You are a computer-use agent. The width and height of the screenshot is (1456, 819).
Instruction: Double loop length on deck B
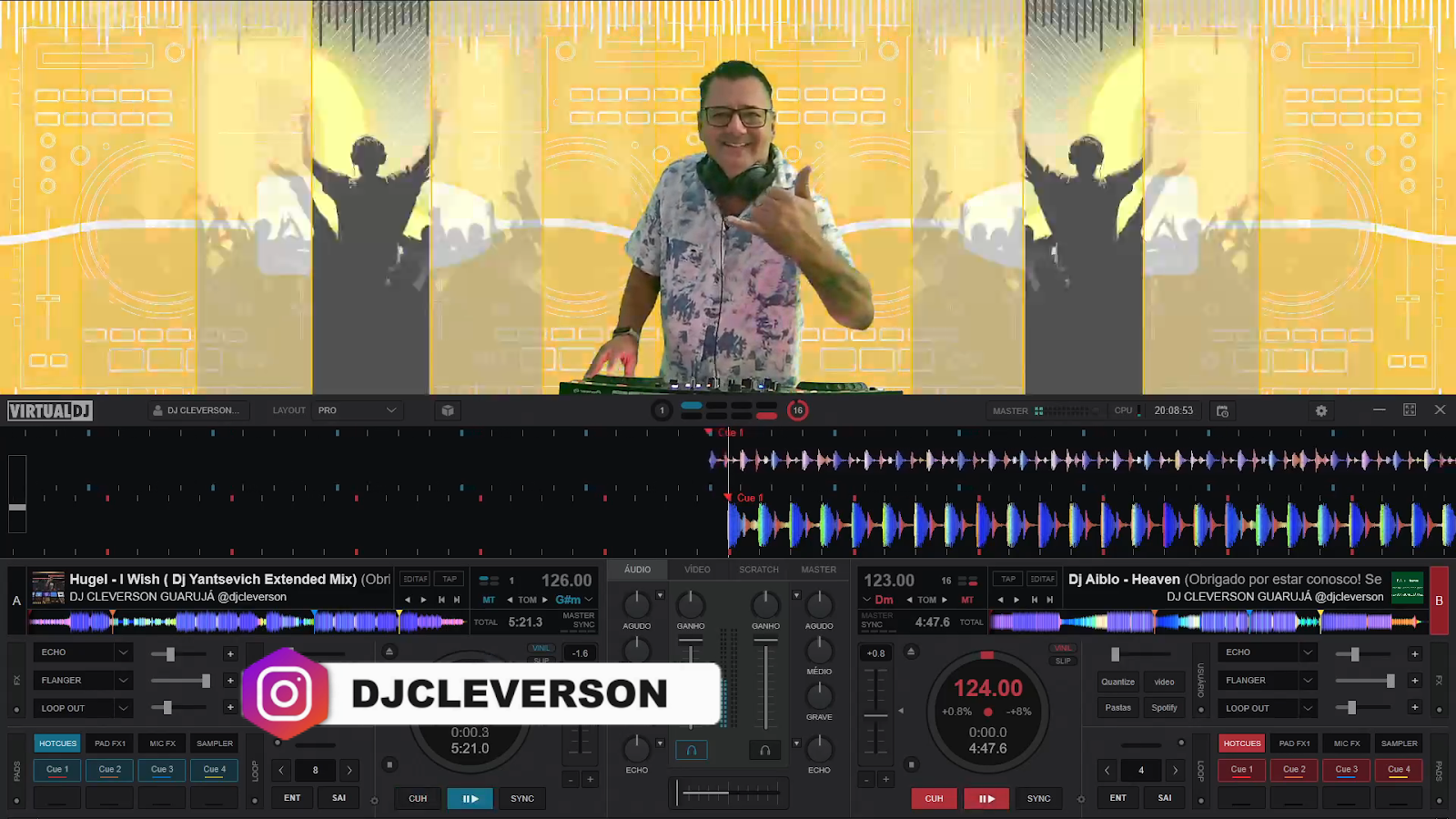point(1175,770)
